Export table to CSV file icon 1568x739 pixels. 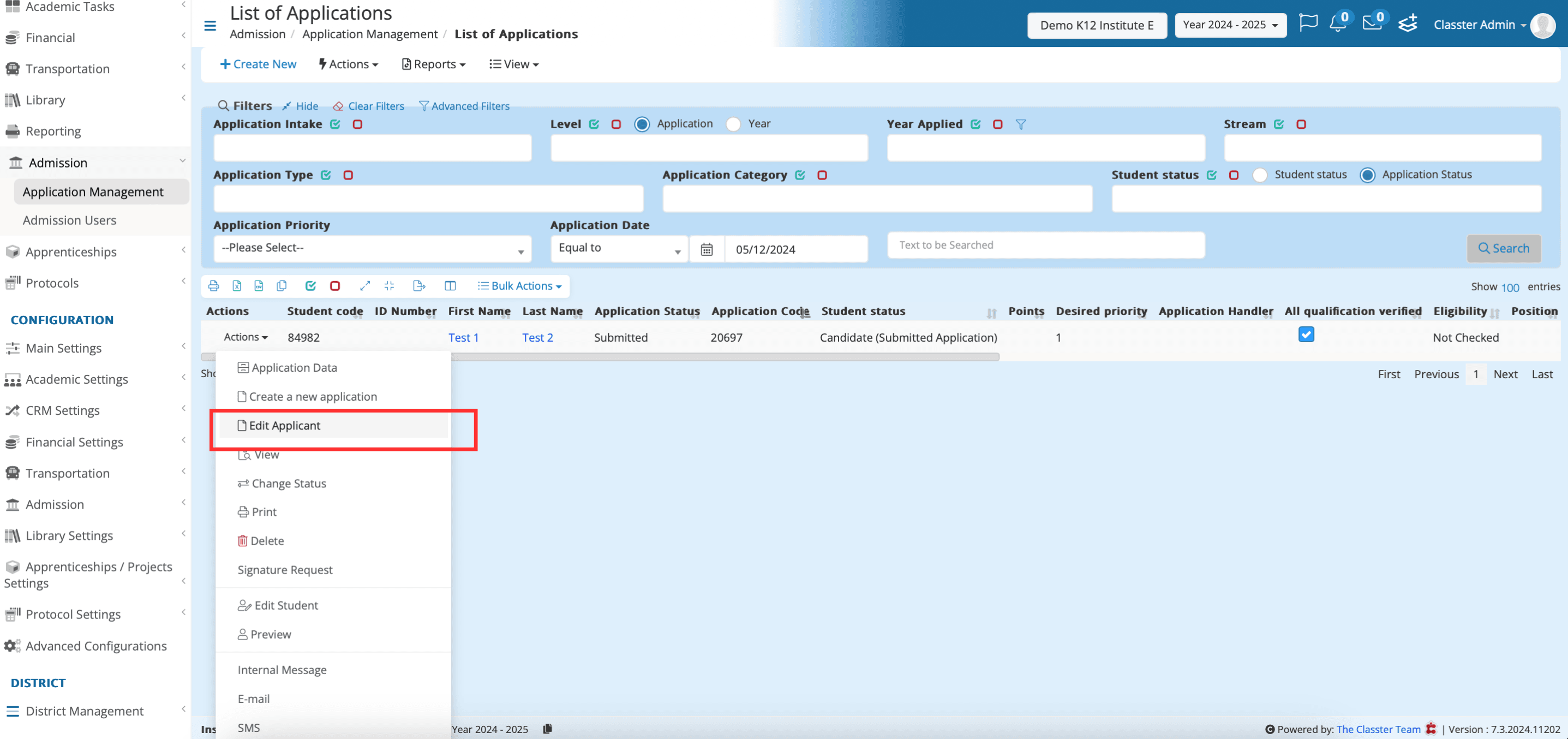pos(259,285)
